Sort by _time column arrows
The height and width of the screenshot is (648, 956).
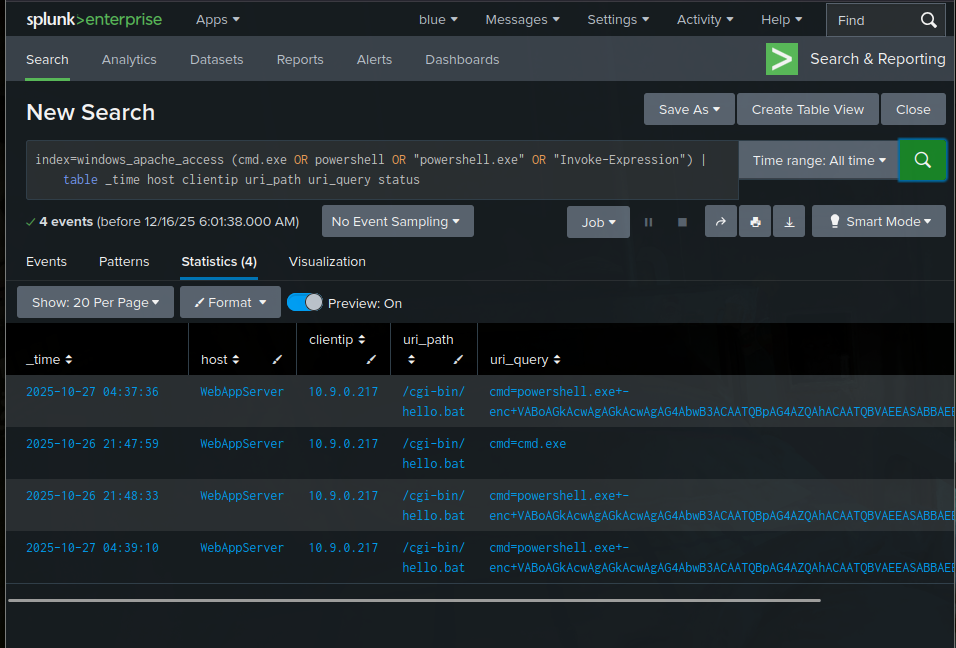click(69, 360)
